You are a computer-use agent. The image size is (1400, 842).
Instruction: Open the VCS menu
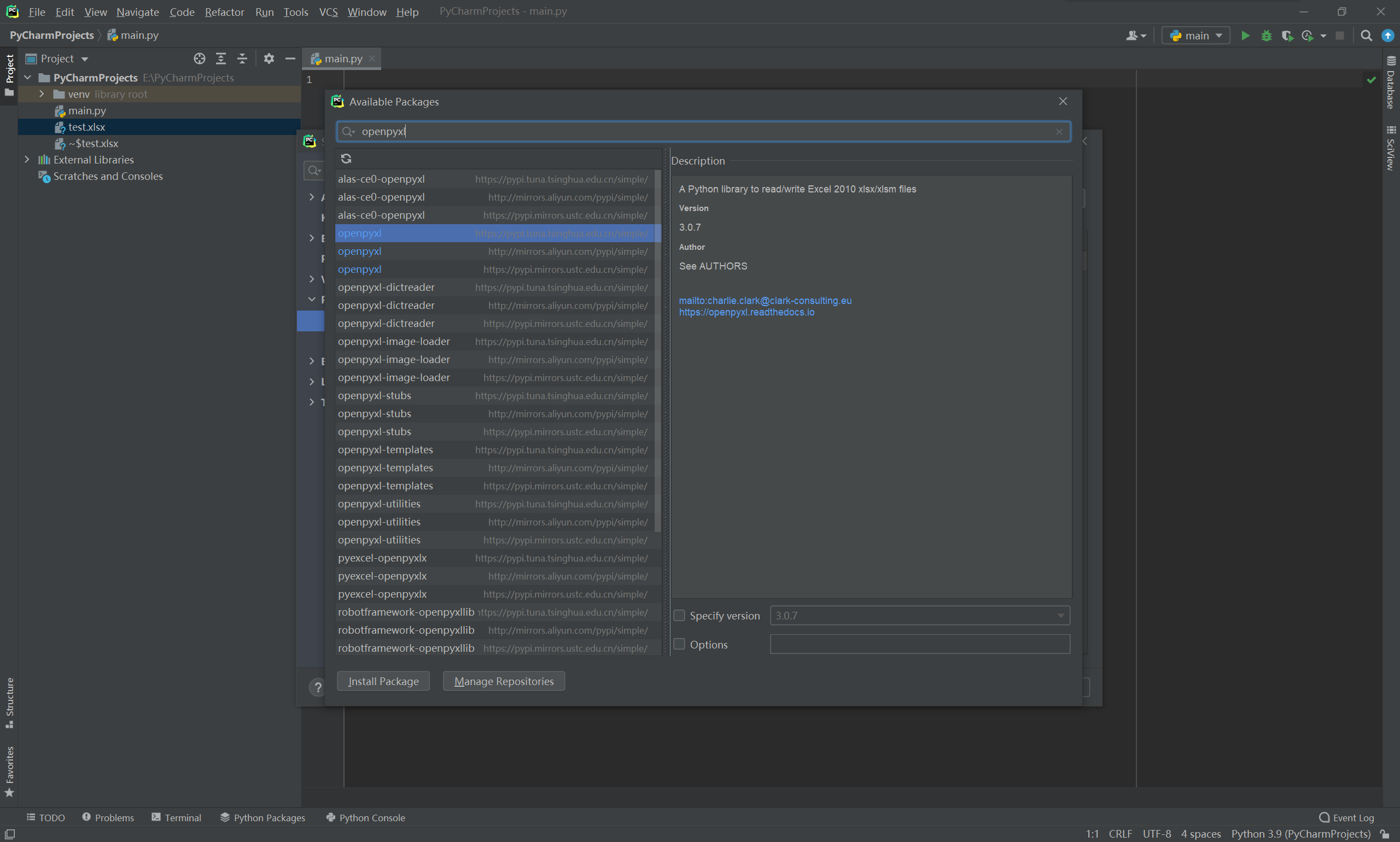point(328,11)
